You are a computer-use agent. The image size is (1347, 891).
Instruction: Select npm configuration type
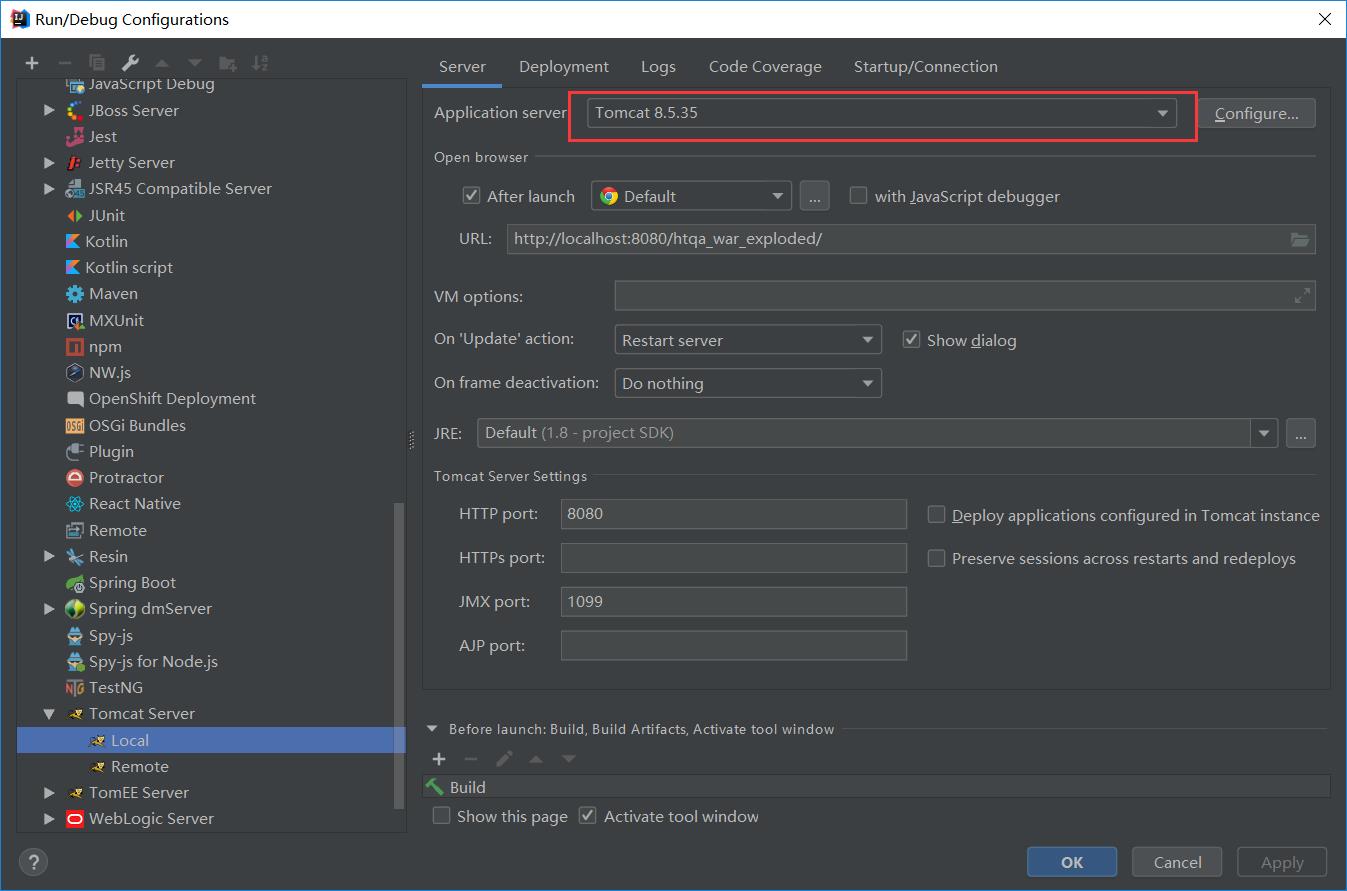tap(105, 346)
